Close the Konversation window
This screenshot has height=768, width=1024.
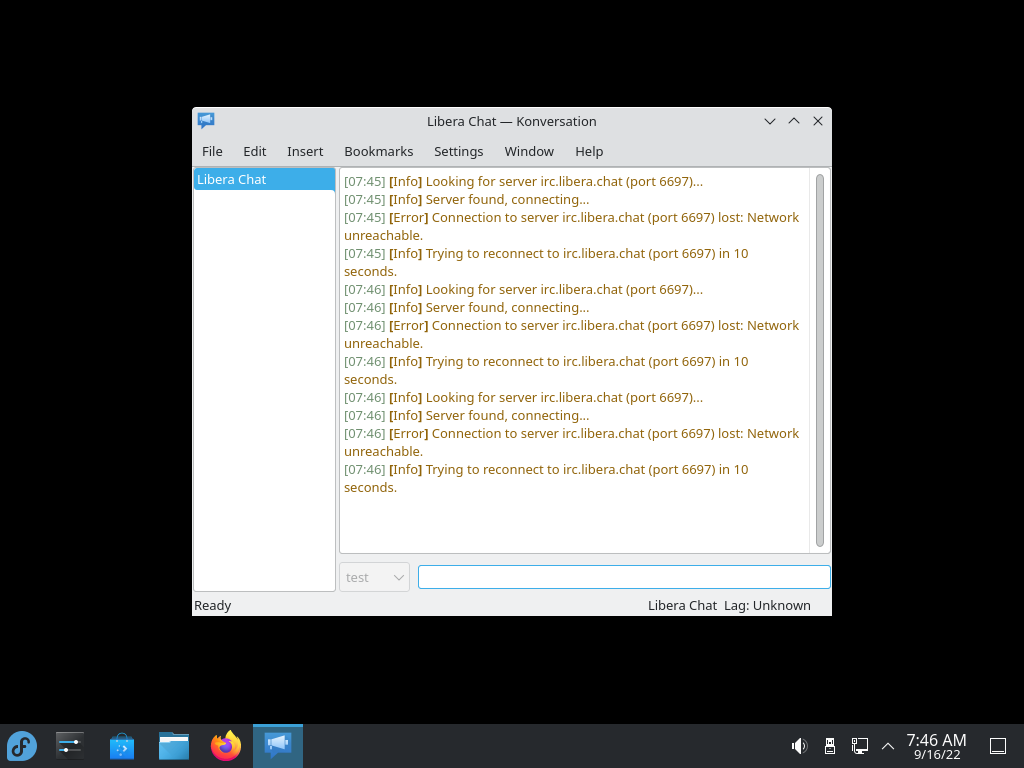(818, 121)
